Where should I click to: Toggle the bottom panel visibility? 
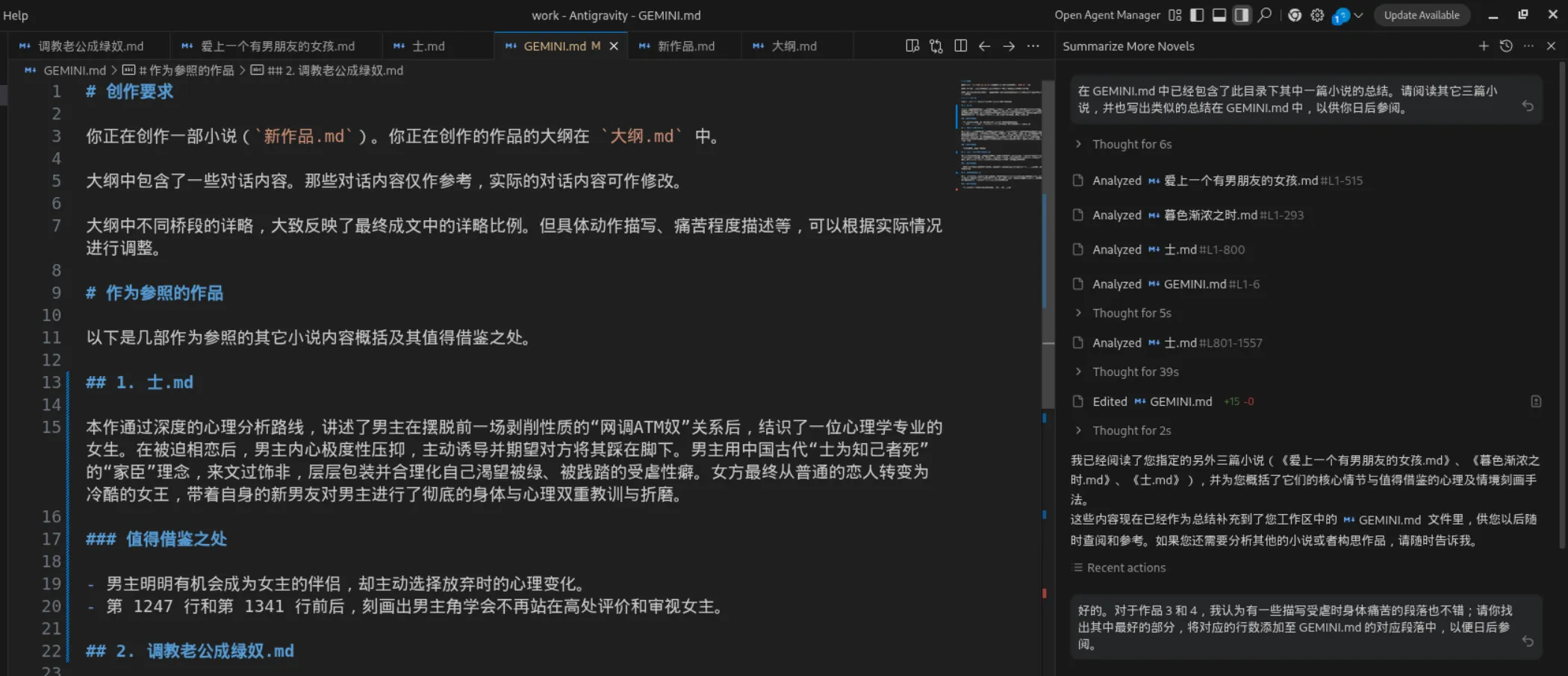1219,15
